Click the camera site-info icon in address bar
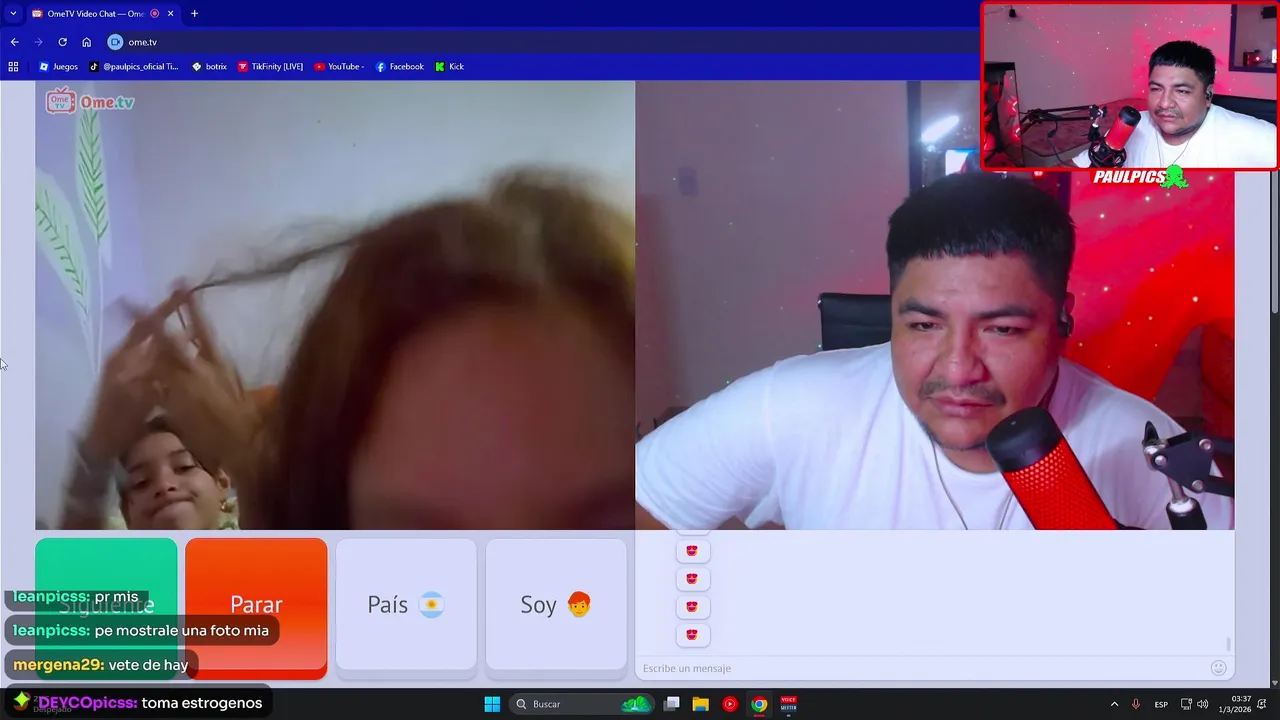 [x=115, y=42]
